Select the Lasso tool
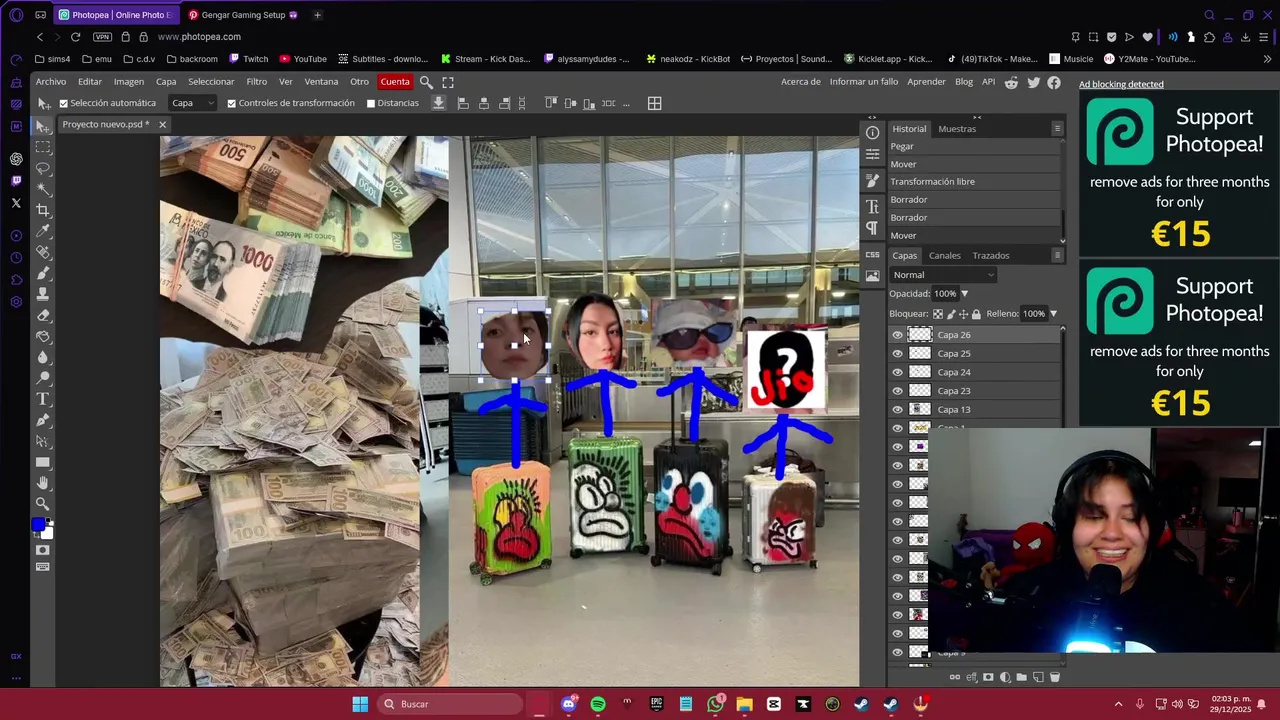The height and width of the screenshot is (720, 1280). point(43,167)
